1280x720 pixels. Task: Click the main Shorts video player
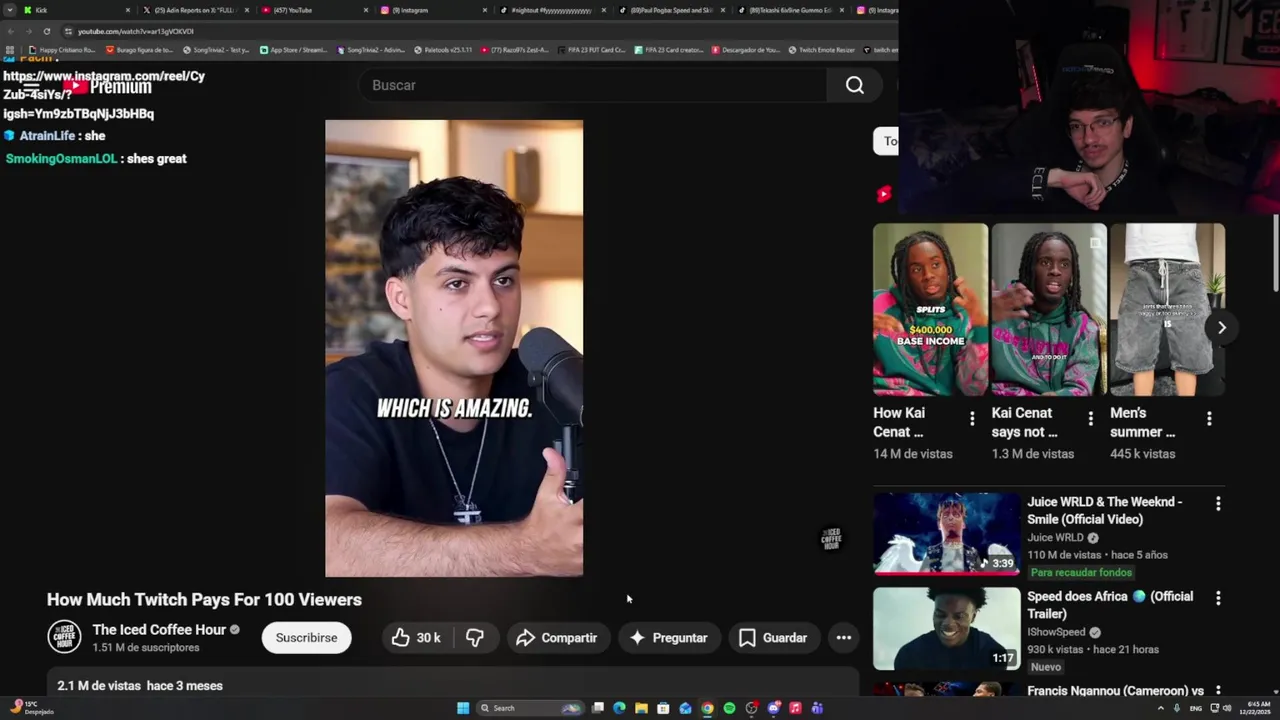454,348
